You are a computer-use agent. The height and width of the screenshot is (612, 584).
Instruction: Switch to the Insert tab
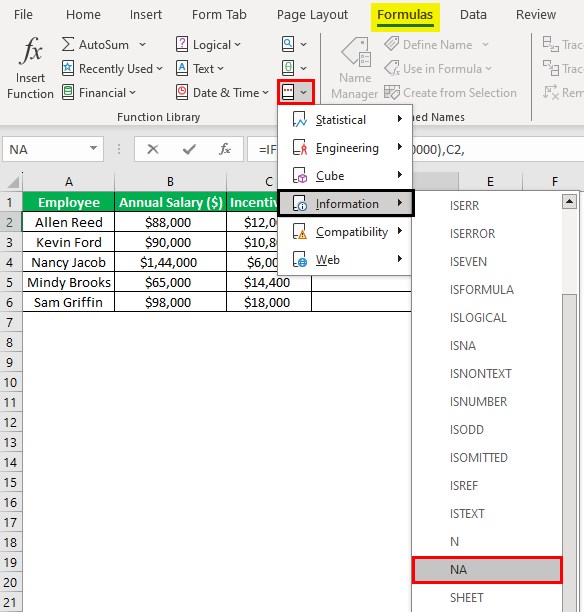(x=146, y=15)
